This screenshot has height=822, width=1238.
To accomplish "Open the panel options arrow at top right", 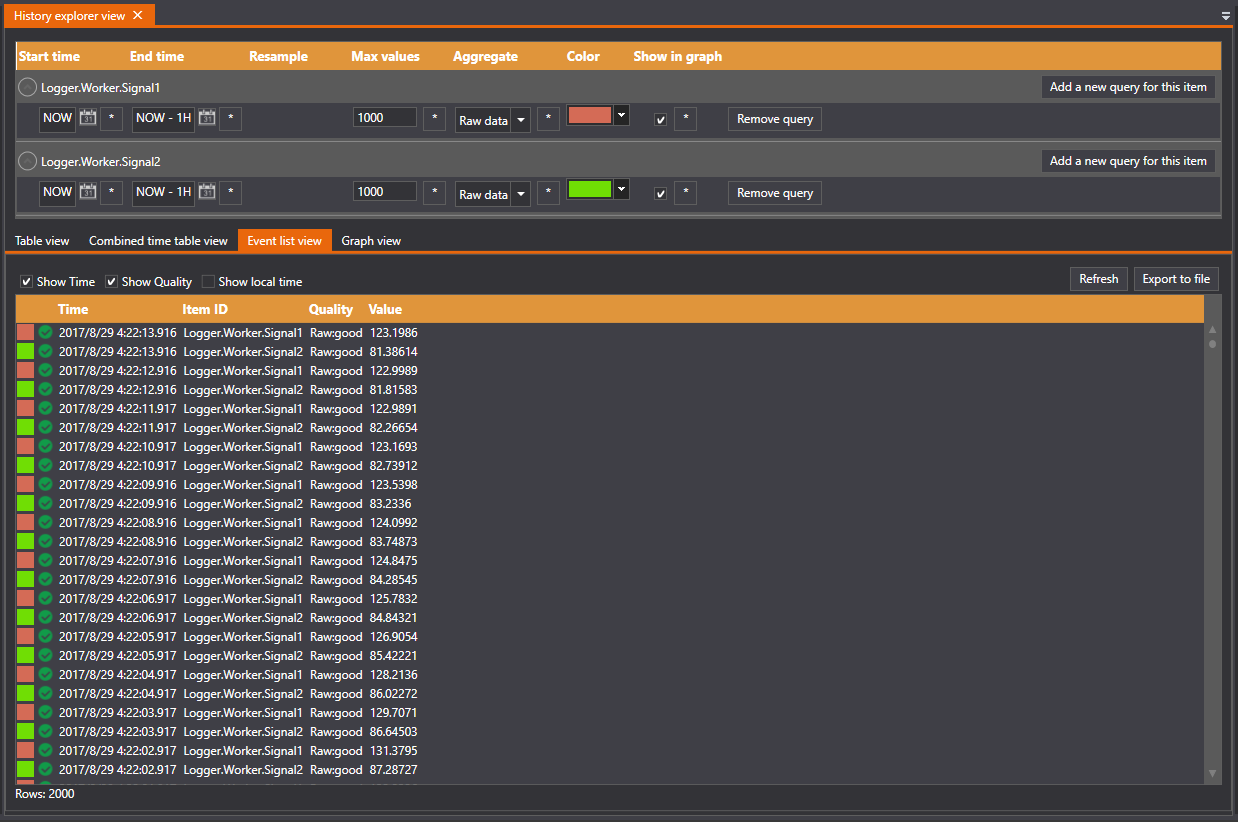I will 1226,16.
